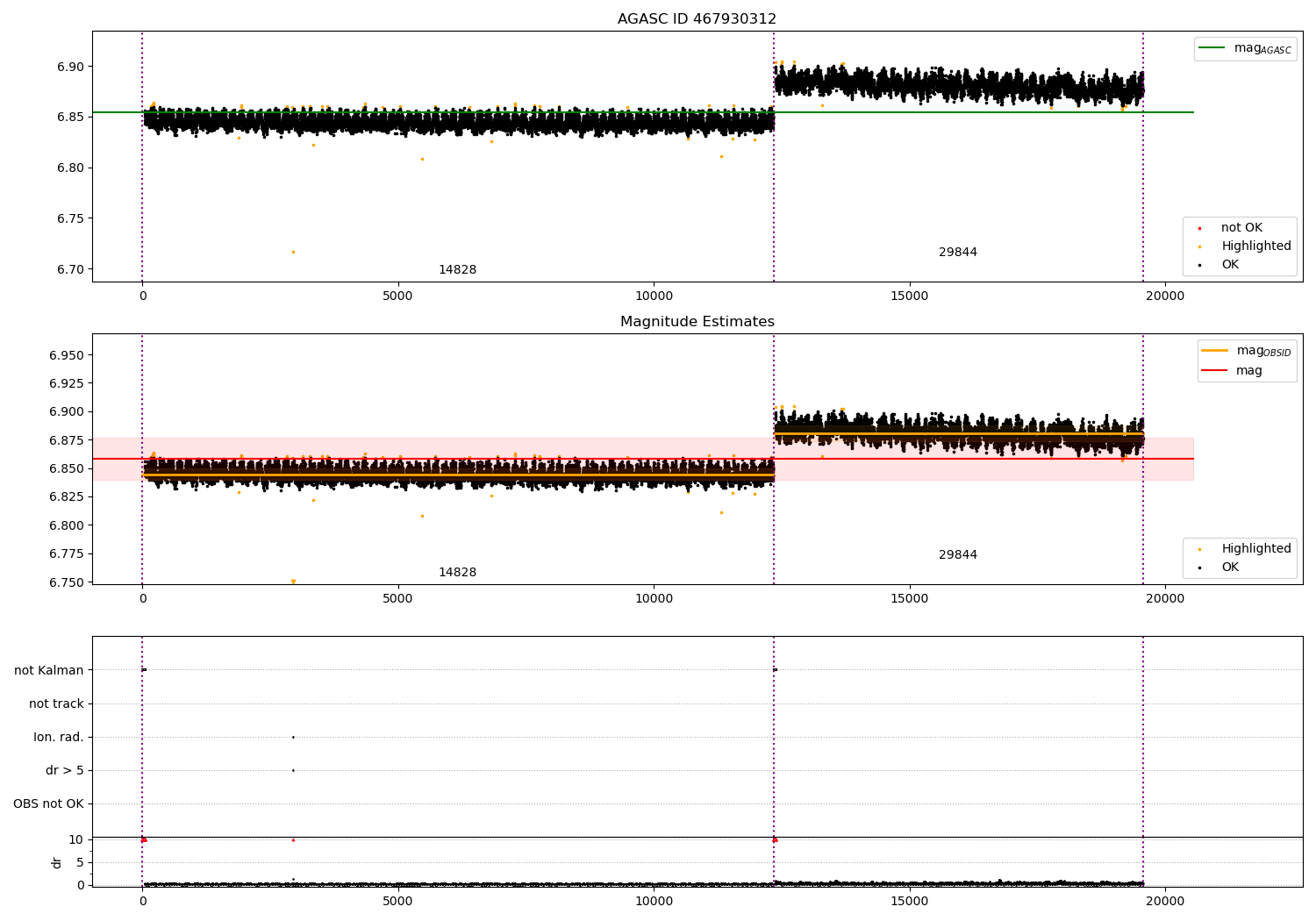Select the red mag legend entry in middle plot

[x=1214, y=371]
